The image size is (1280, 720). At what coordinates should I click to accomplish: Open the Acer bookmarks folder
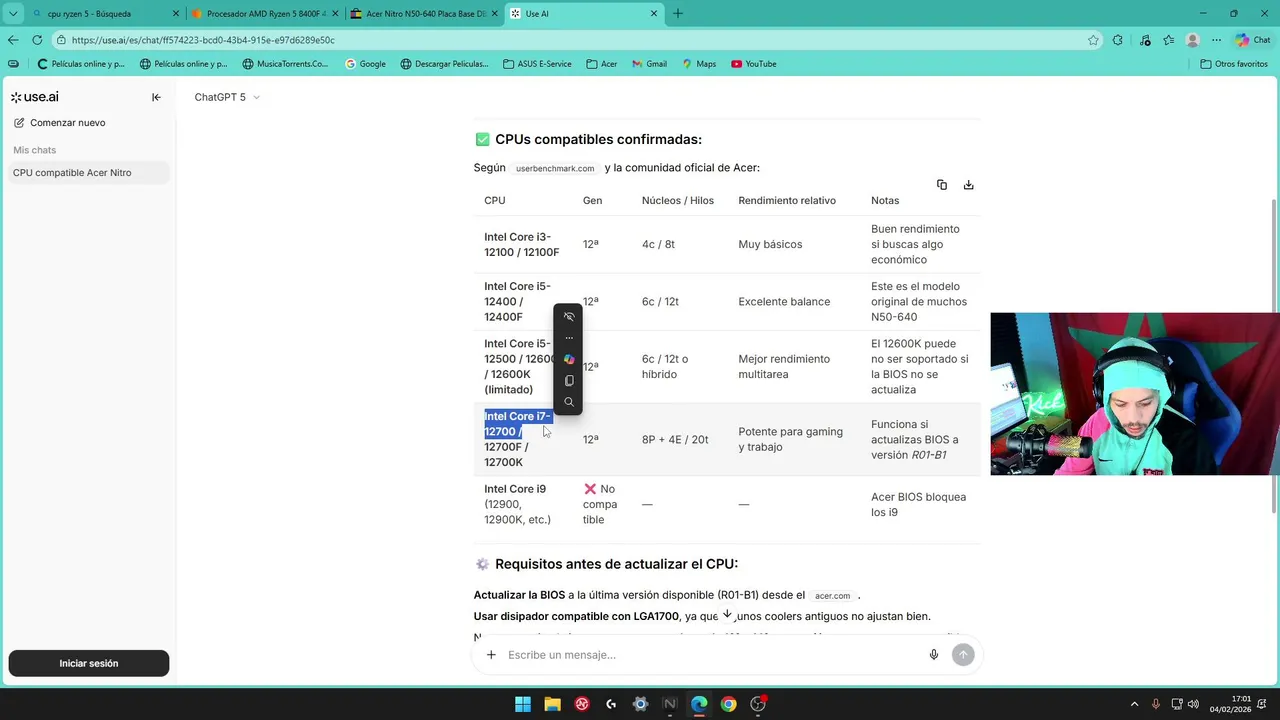[x=601, y=64]
